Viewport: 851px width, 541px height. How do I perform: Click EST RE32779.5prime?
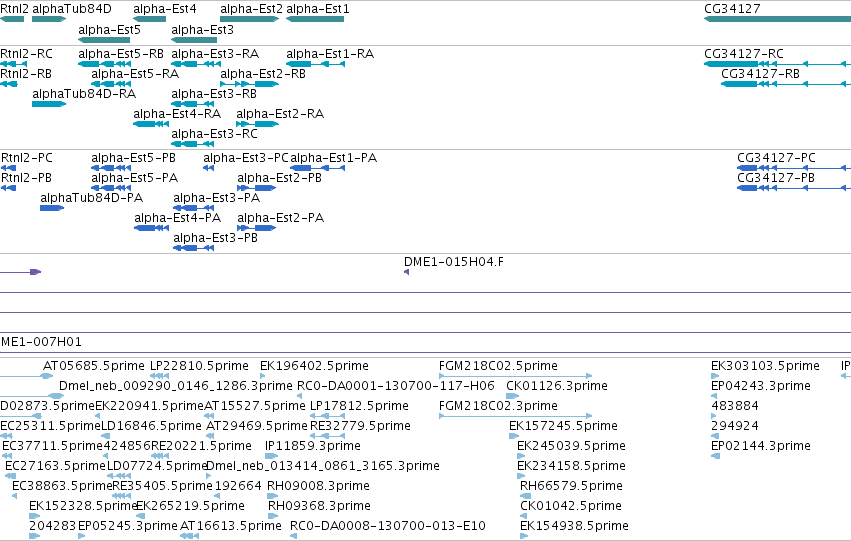click(x=360, y=426)
